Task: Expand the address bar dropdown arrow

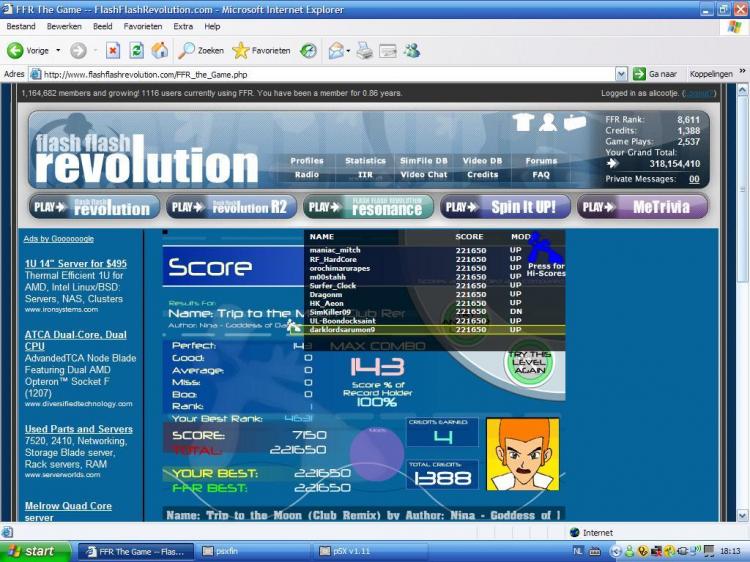Action: click(621, 74)
